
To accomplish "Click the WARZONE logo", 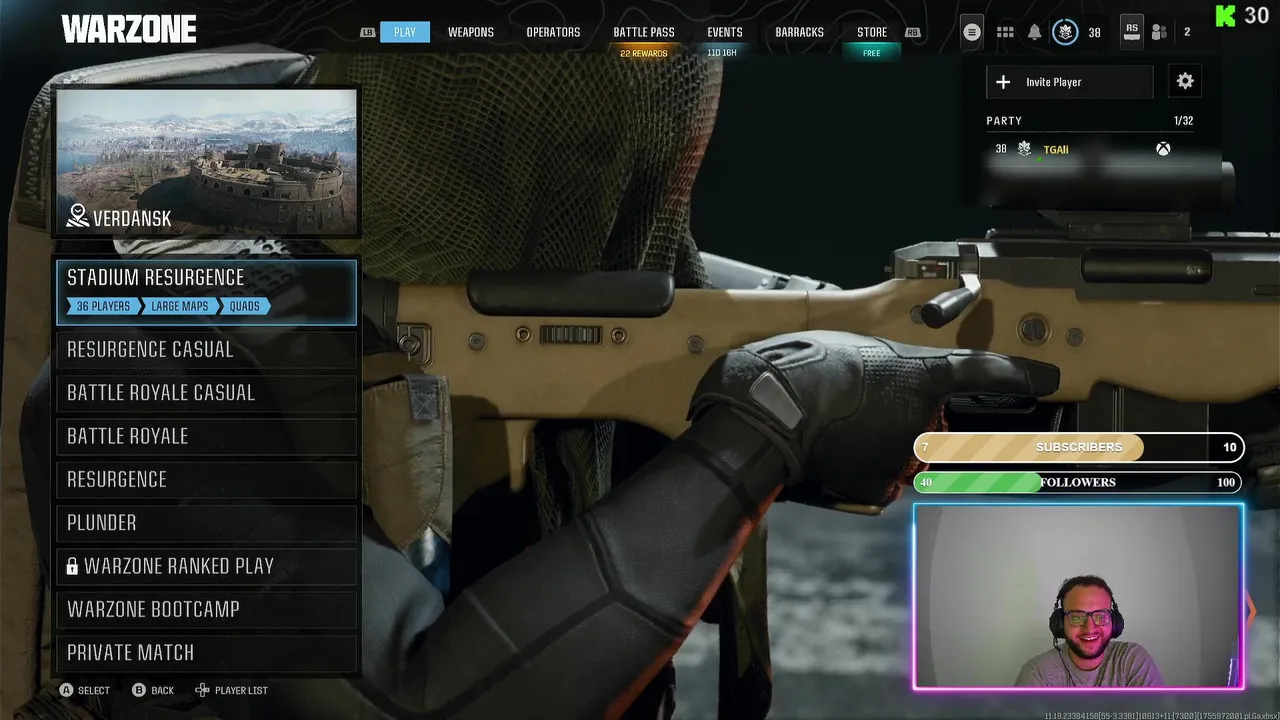I will pyautogui.click(x=128, y=30).
